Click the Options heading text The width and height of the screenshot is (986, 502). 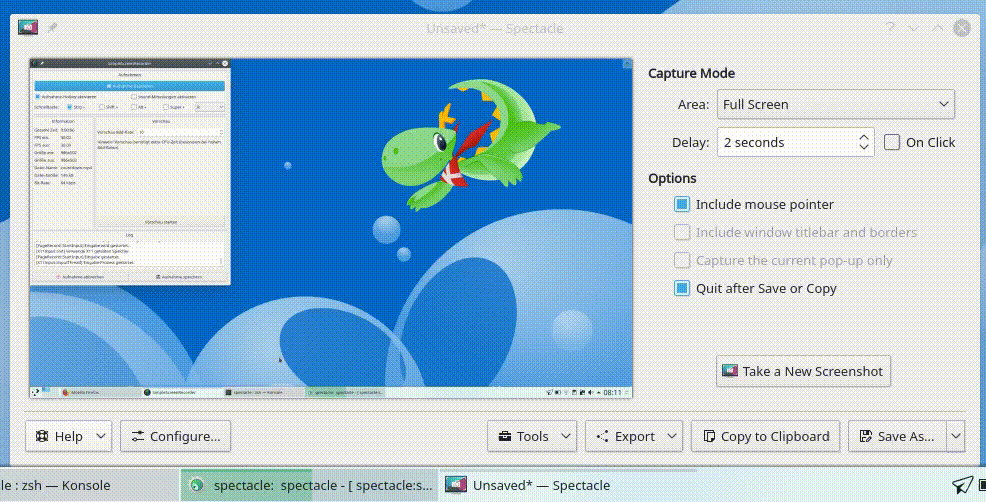tap(672, 178)
